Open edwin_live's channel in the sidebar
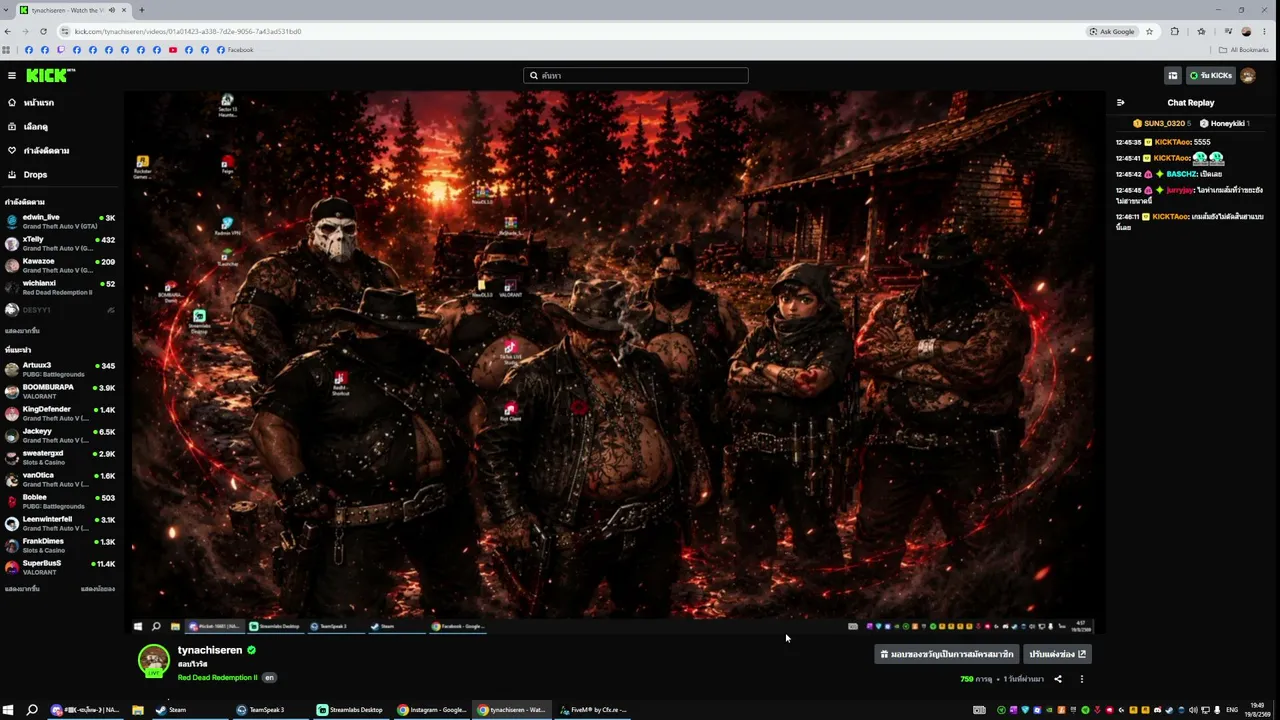Image resolution: width=1280 pixels, height=720 pixels. 60,221
